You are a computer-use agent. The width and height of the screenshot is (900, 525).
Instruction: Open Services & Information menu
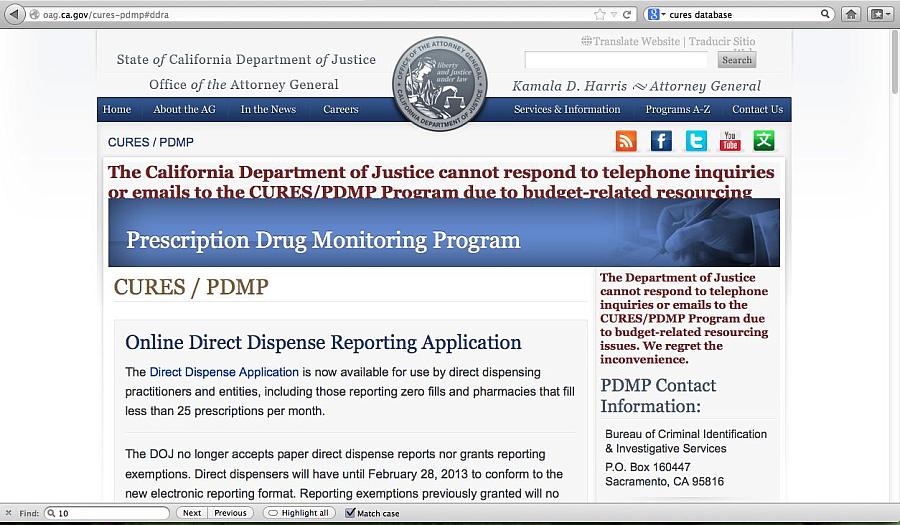point(567,109)
